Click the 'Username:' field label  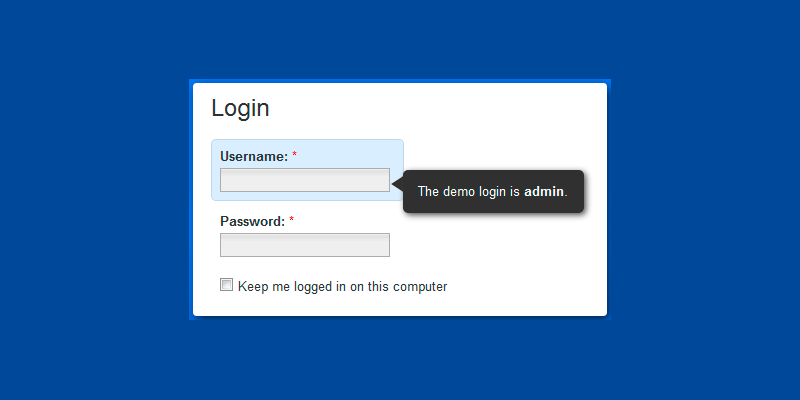(254, 156)
